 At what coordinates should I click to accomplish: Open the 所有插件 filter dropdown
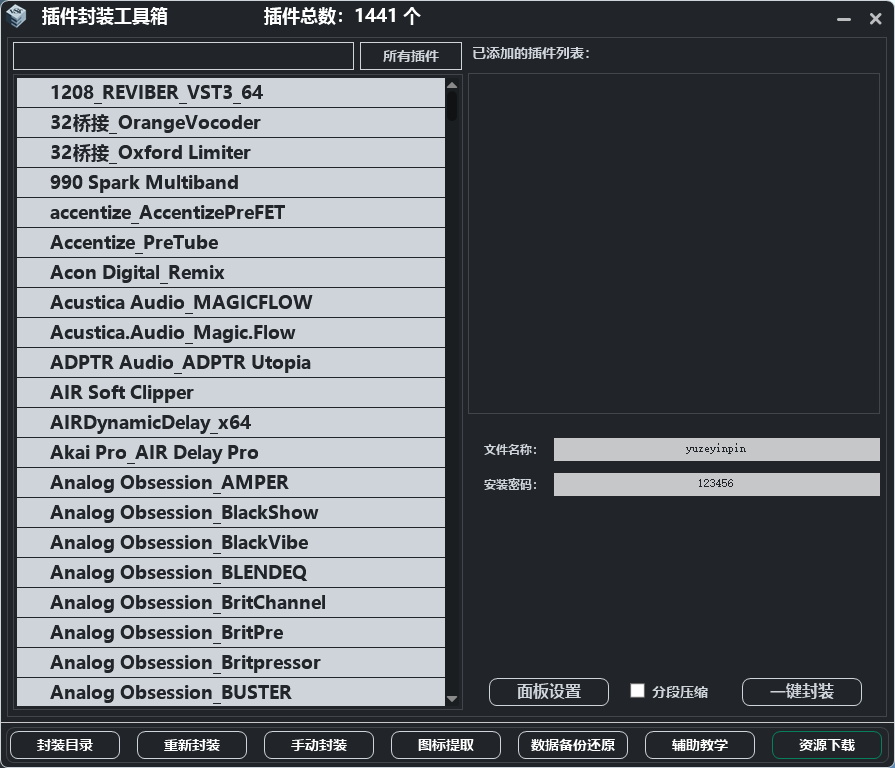pyautogui.click(x=410, y=56)
